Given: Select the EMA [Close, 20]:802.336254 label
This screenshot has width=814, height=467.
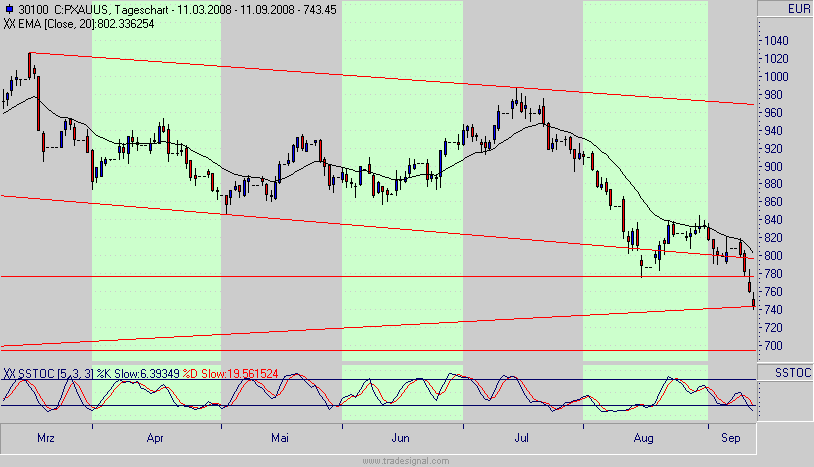Looking at the screenshot, I should tap(86, 24).
